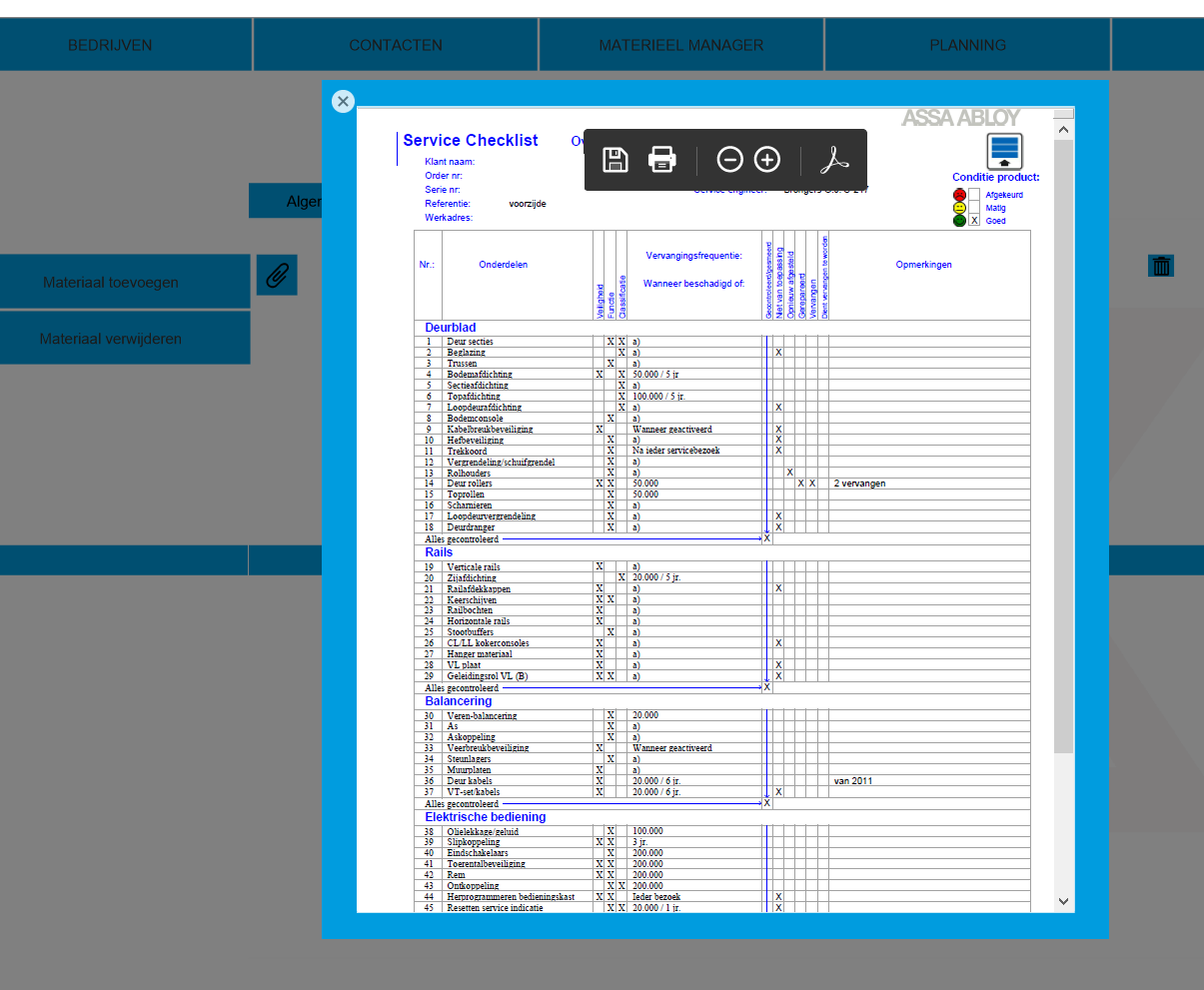Zoom in using the plus icon
The height and width of the screenshot is (990, 1204).
(766, 160)
